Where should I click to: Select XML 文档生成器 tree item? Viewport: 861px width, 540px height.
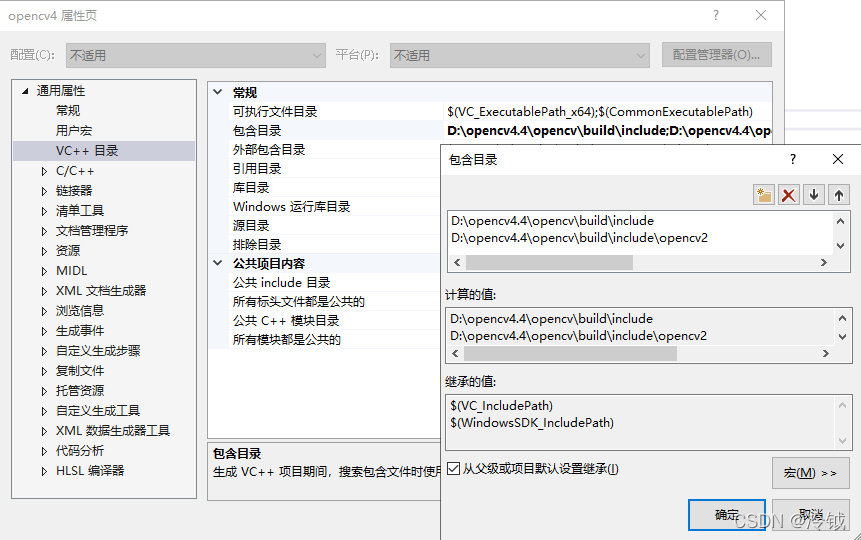pyautogui.click(x=101, y=291)
